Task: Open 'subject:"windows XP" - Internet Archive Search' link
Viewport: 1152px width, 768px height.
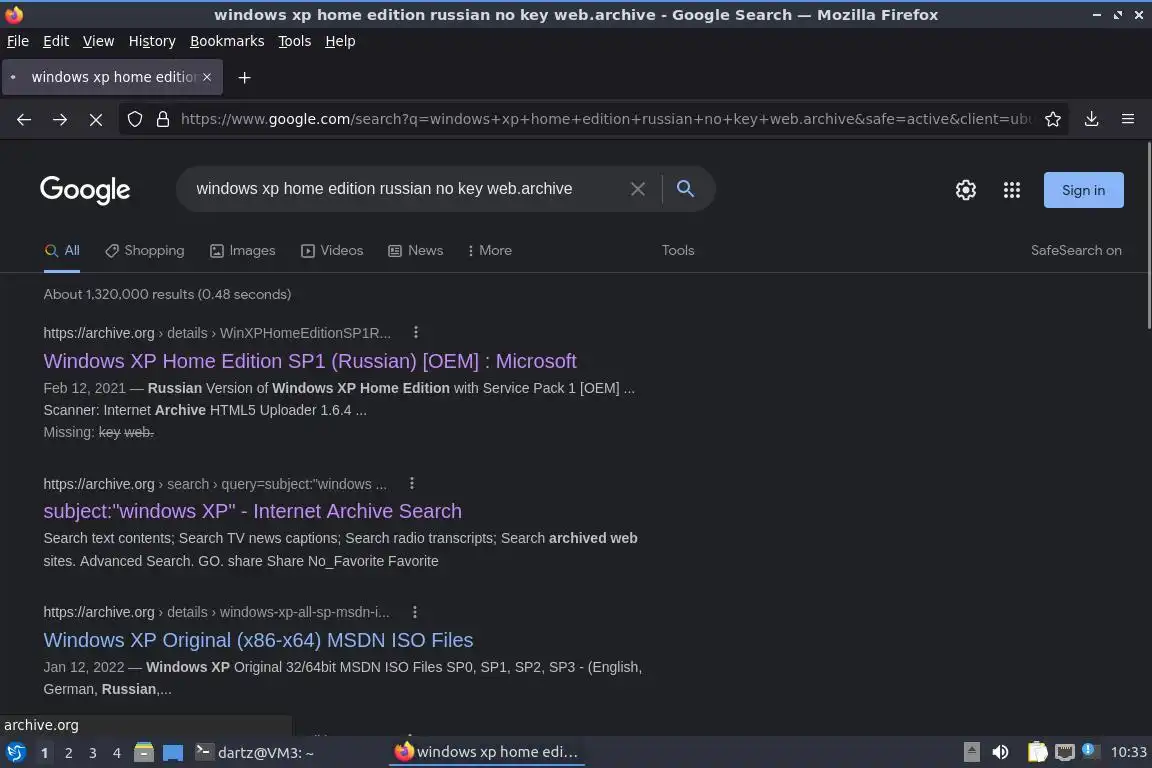Action: [x=252, y=511]
